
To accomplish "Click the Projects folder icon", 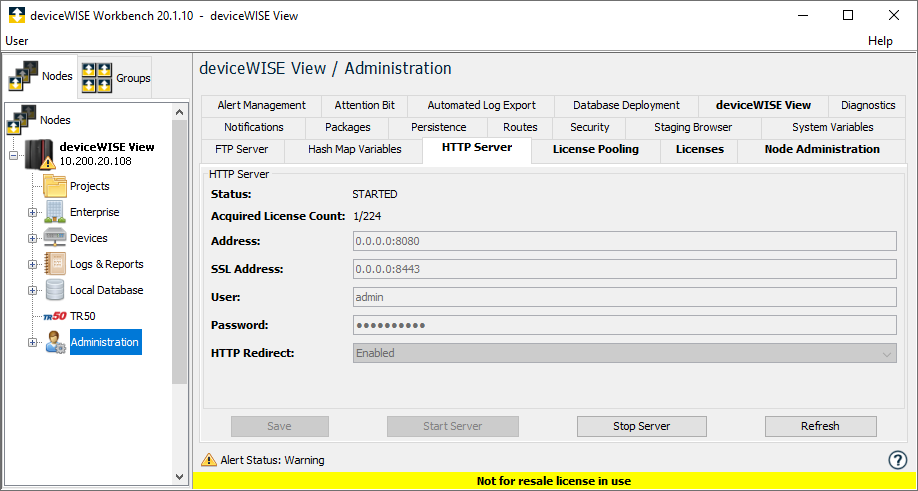I will pyautogui.click(x=55, y=186).
